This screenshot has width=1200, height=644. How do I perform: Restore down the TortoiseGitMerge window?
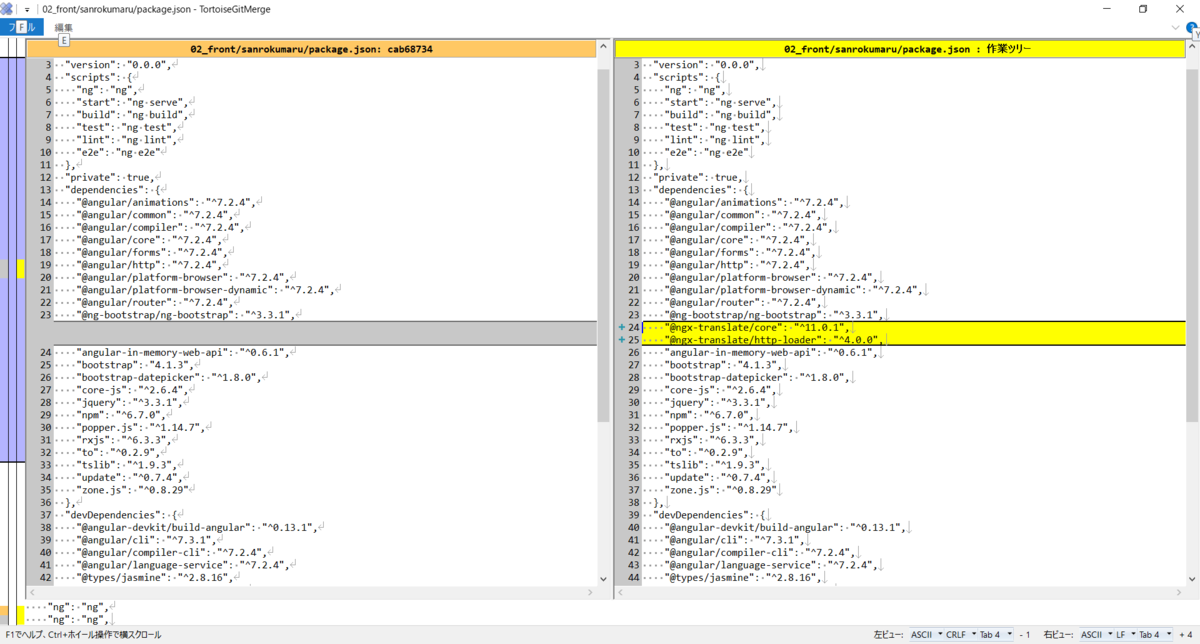(x=1143, y=9)
